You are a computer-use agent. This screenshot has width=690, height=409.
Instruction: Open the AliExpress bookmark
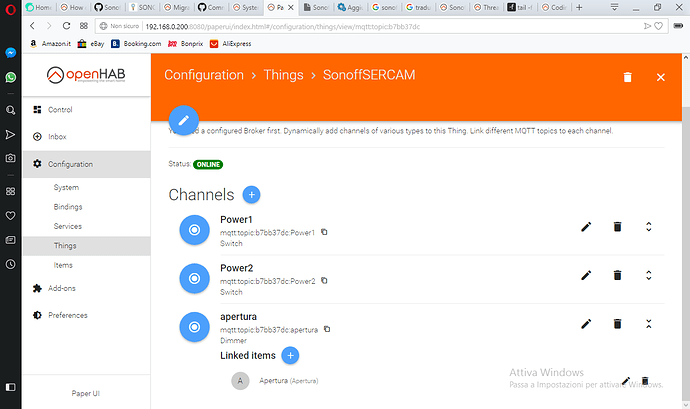point(231,44)
